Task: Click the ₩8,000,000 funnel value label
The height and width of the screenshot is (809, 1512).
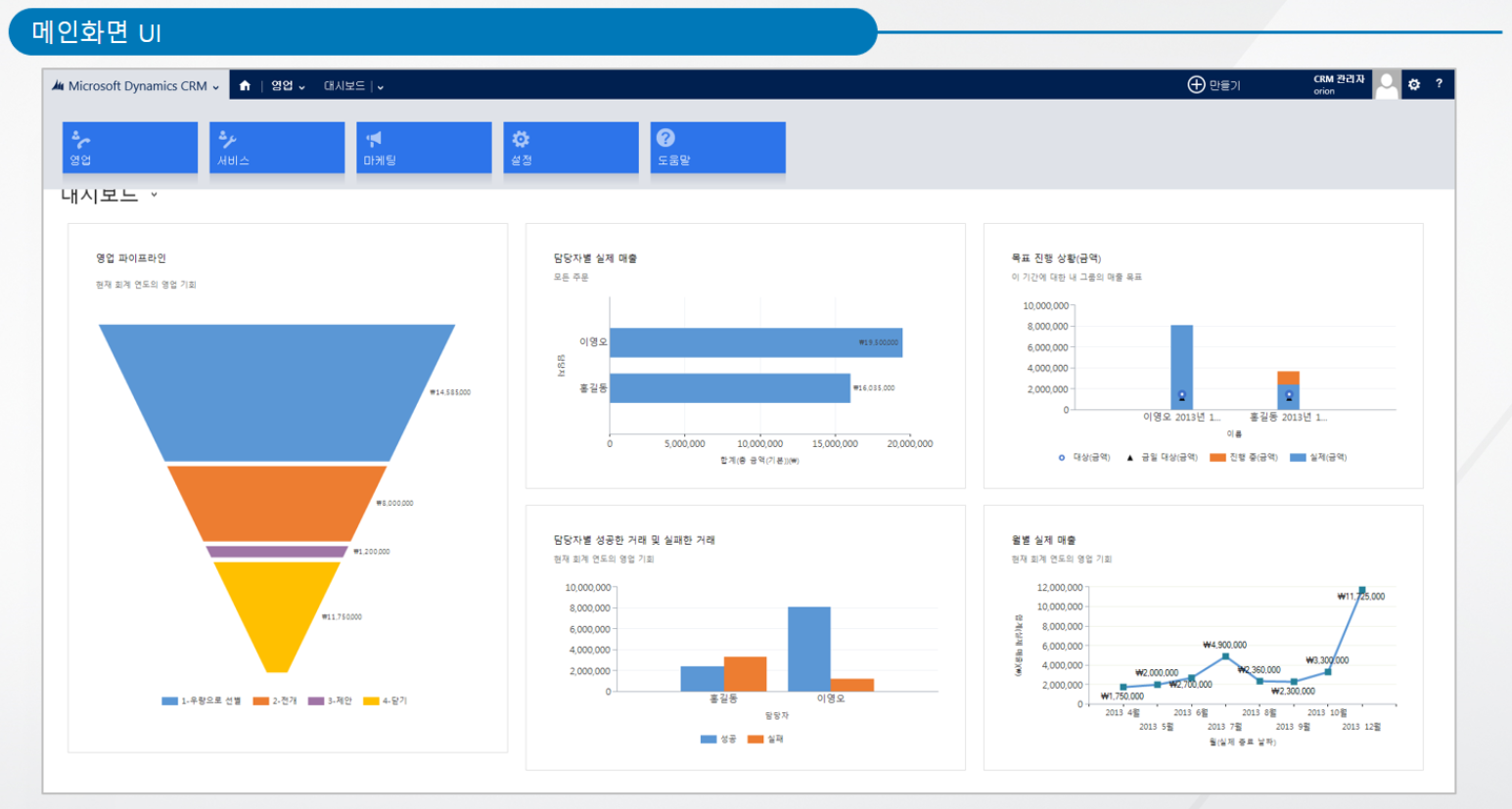Action: [394, 503]
